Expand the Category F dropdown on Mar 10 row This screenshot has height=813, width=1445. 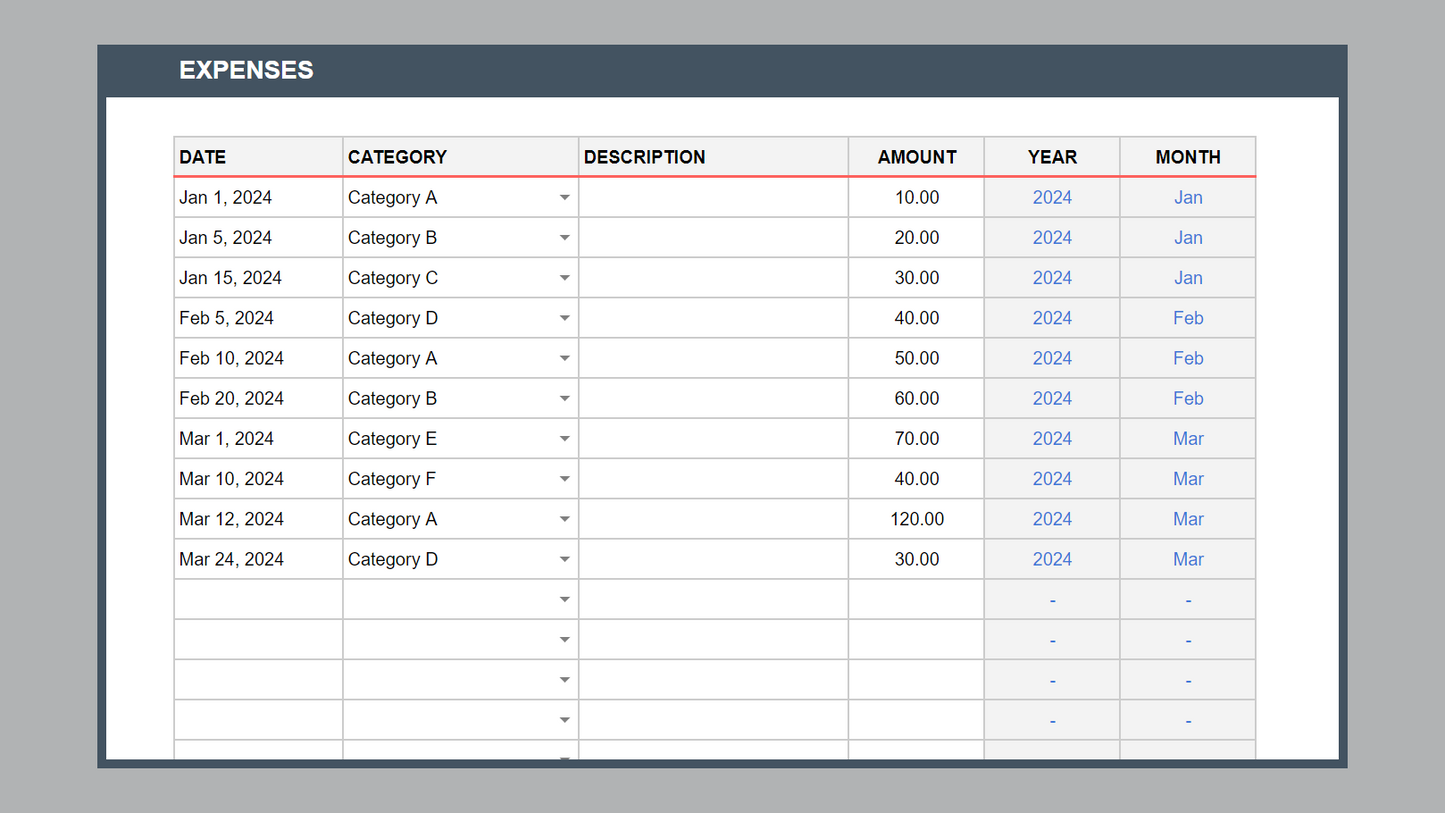[x=565, y=478]
